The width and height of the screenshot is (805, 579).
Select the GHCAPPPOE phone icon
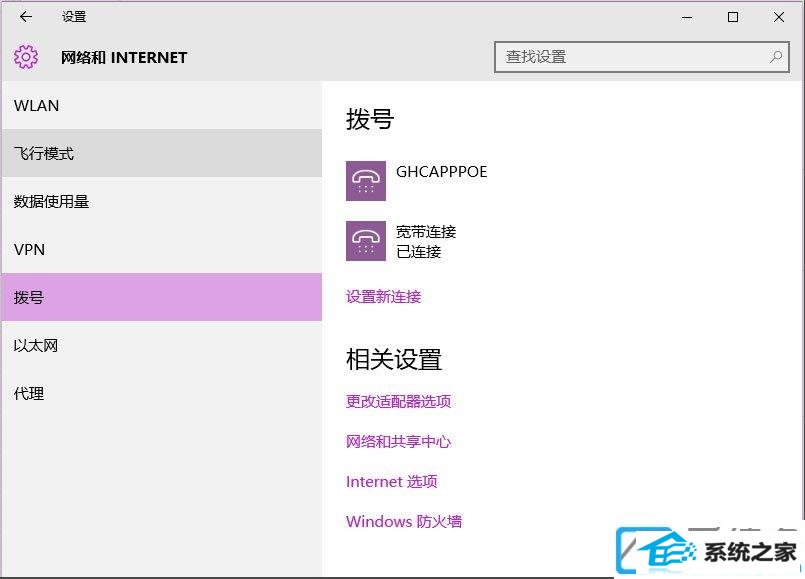(366, 181)
